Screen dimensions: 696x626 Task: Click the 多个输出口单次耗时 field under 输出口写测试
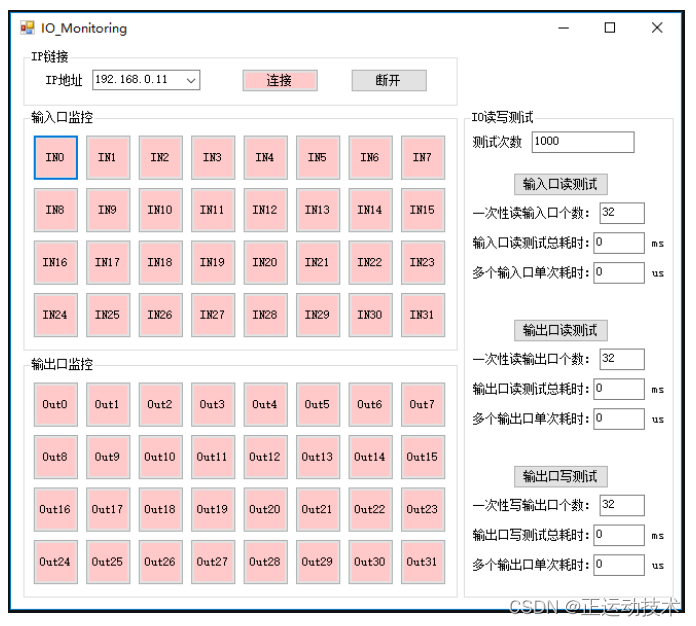pyautogui.click(x=619, y=565)
